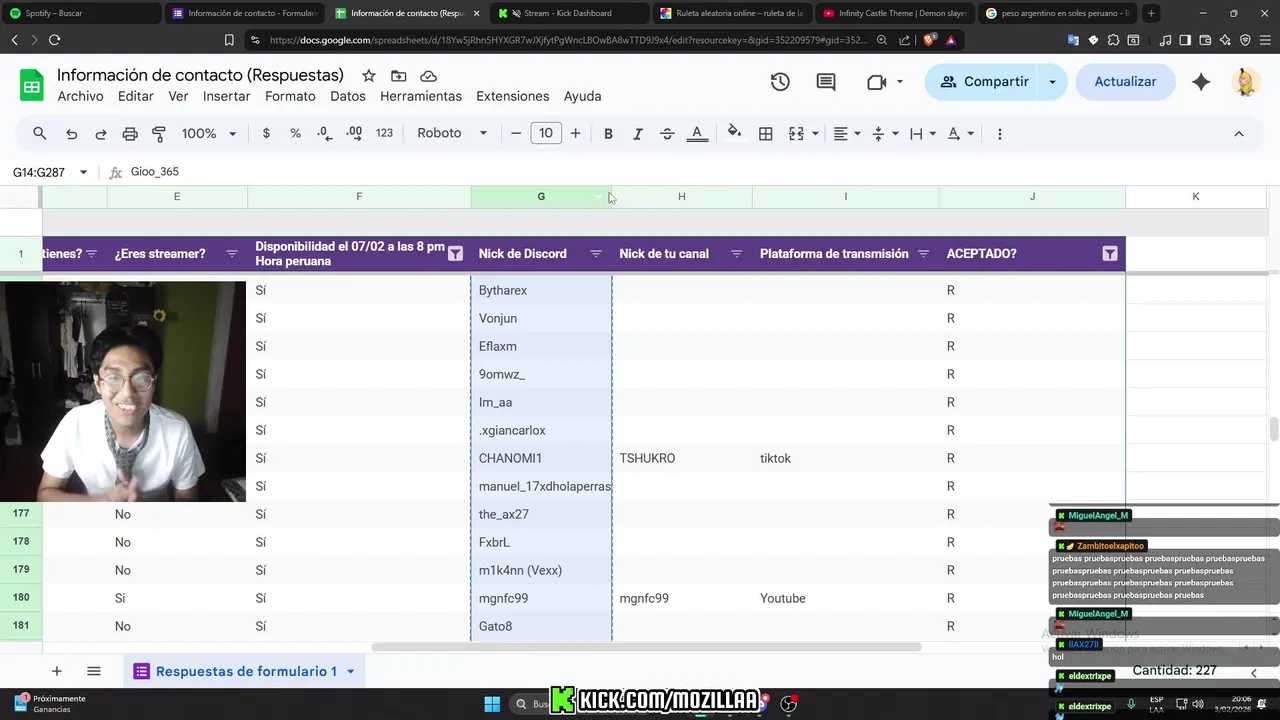Select the paint format tool
The image size is (1280, 720).
coord(159,133)
